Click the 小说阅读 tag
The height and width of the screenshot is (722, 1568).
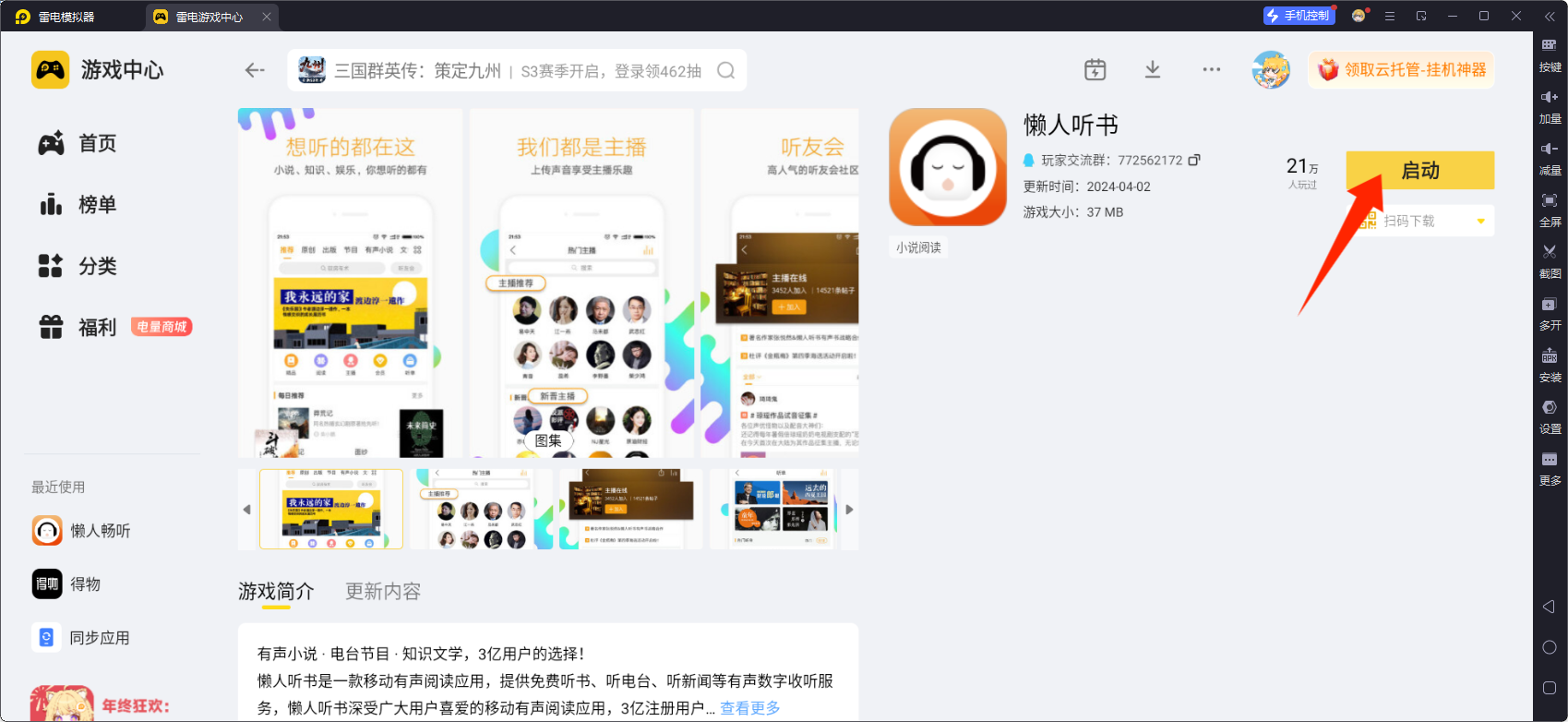pos(918,247)
